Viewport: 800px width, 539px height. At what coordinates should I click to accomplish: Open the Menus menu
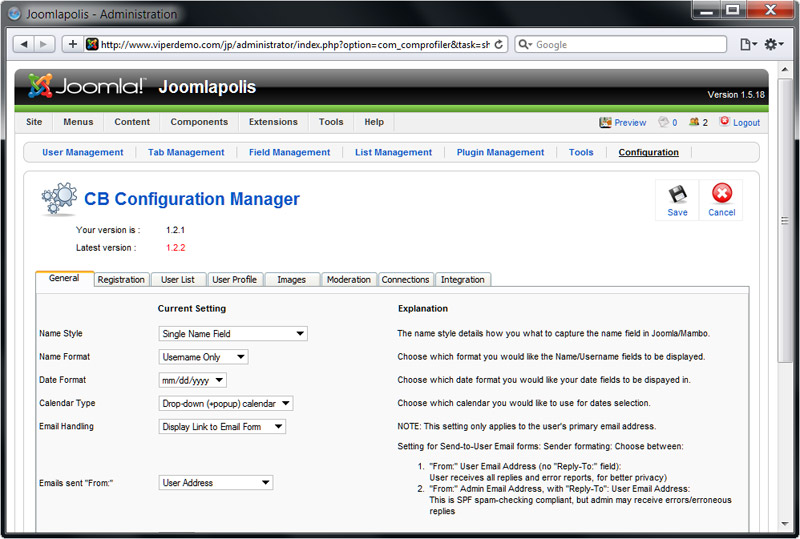pos(78,122)
